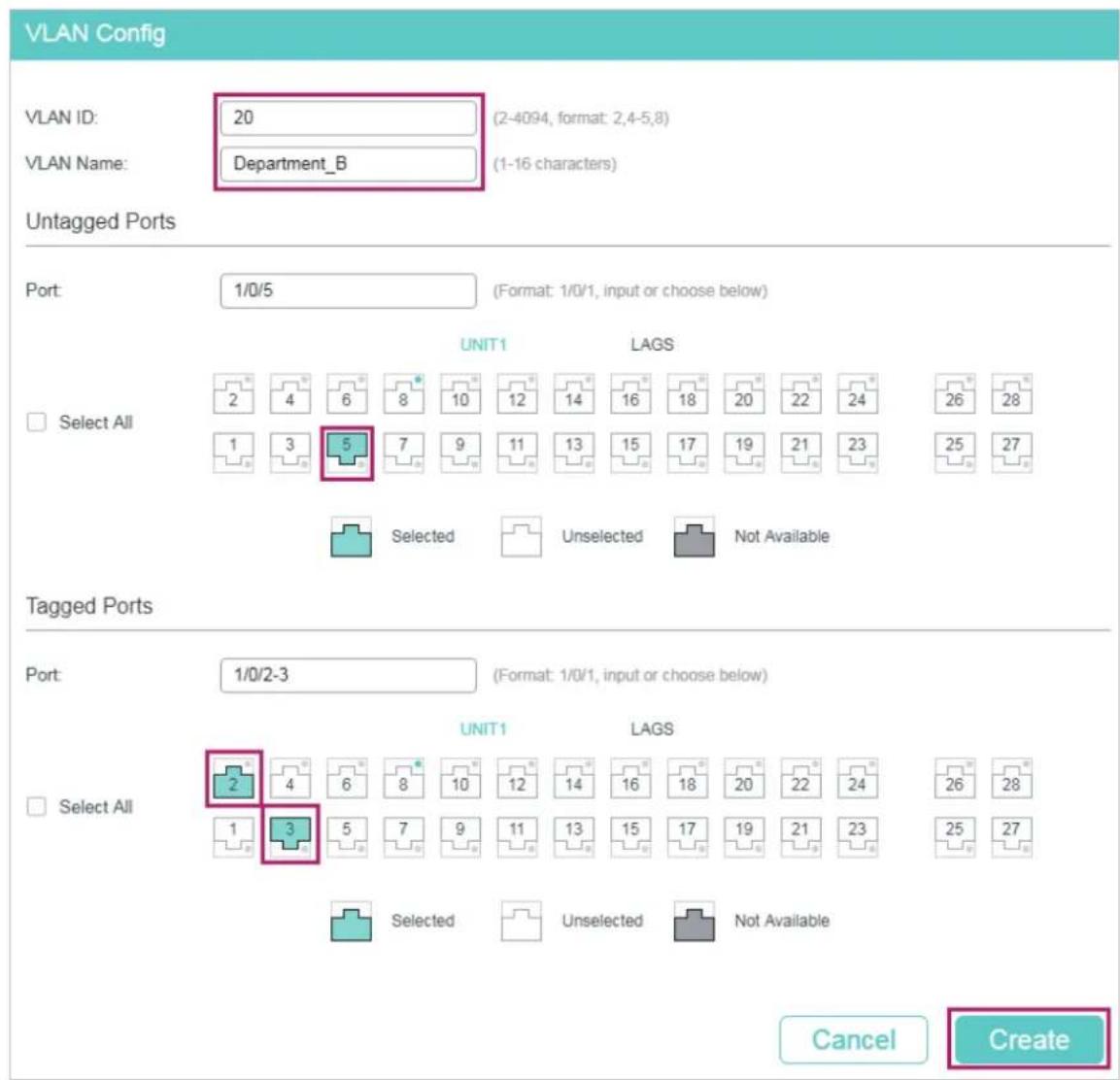The width and height of the screenshot is (1120, 1080).
Task: Click the Cancel button
Action: [x=854, y=1039]
